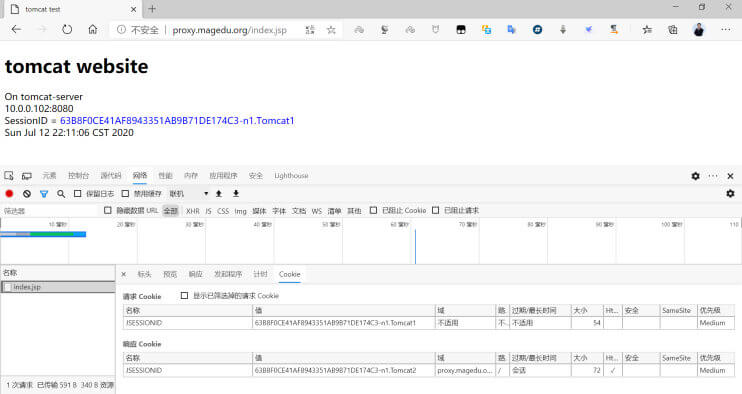Close the DevTools panel
742x394 pixels.
730,176
